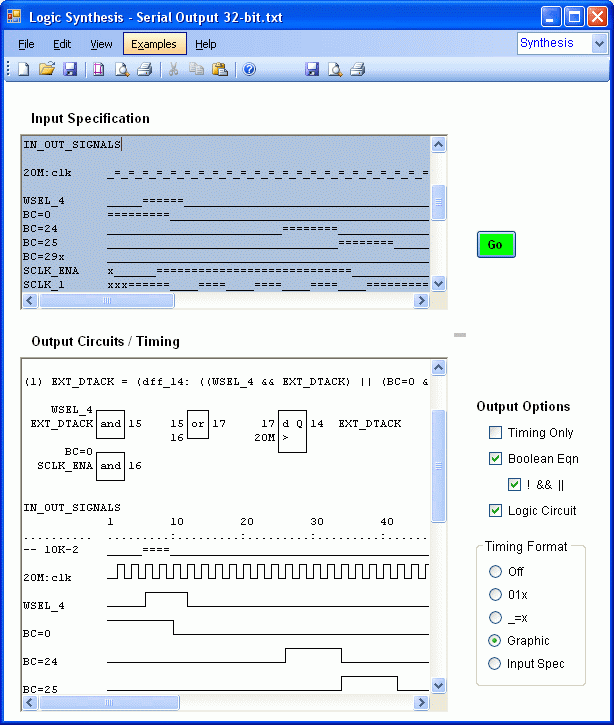Click SCLK_ENA row in Input Specification
Screen dimensions: 614x725
tap(226, 270)
